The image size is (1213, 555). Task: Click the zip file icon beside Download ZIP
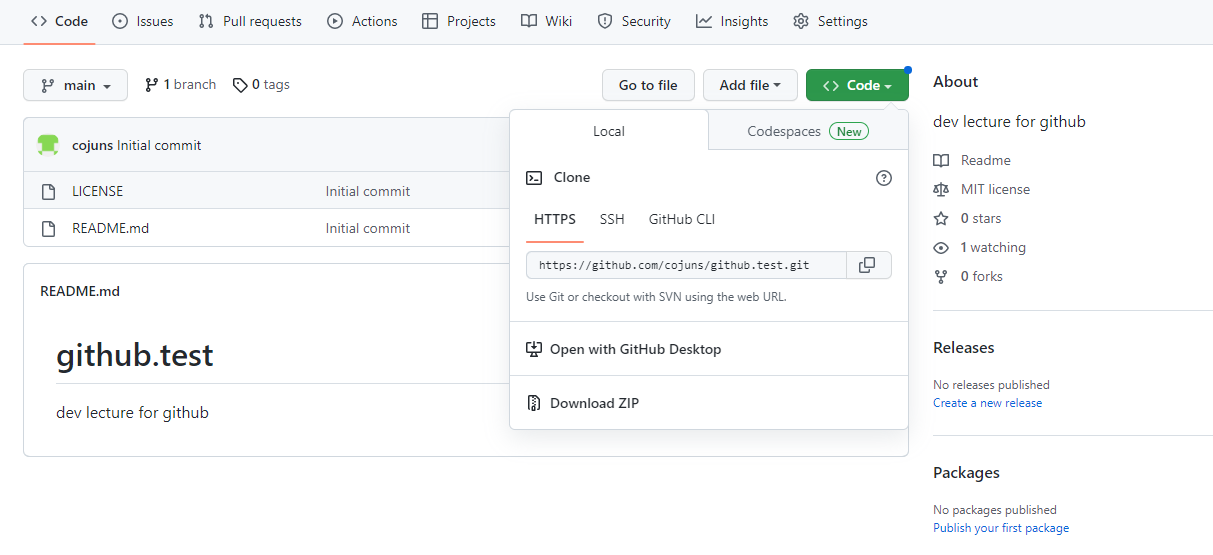pyautogui.click(x=534, y=403)
